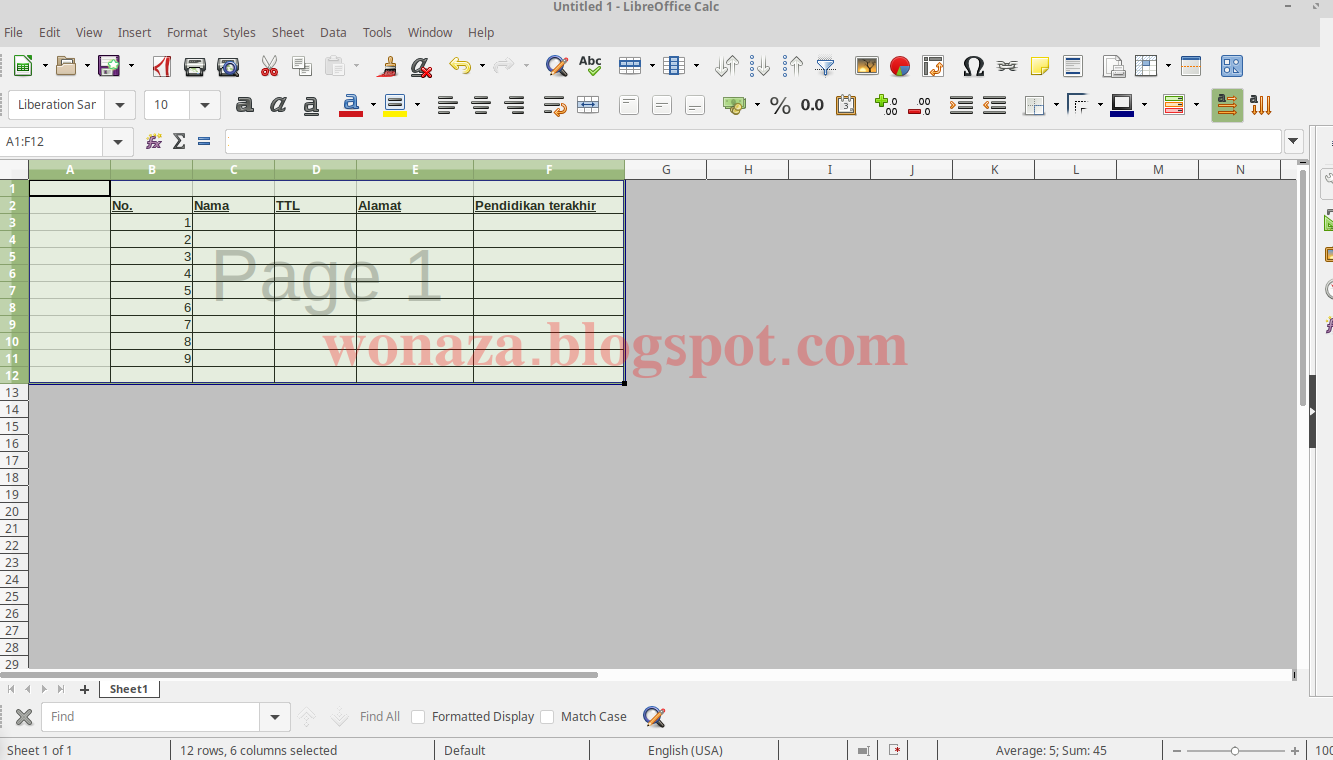The width and height of the screenshot is (1333, 760).
Task: Format selected cells as percent
Action: 780,104
